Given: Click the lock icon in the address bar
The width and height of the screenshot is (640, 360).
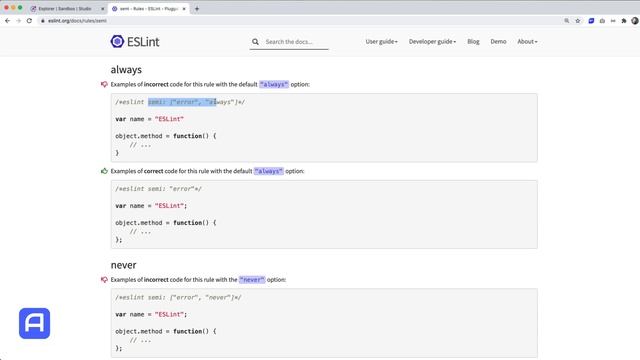Looking at the screenshot, I should [x=43, y=20].
